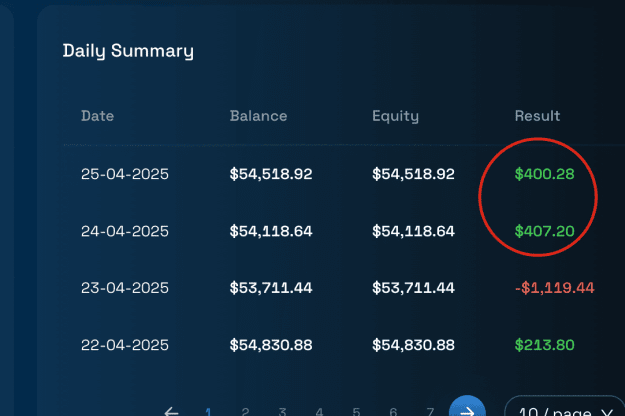Click equity $54,830.88 for 22-04-2025

point(413,345)
